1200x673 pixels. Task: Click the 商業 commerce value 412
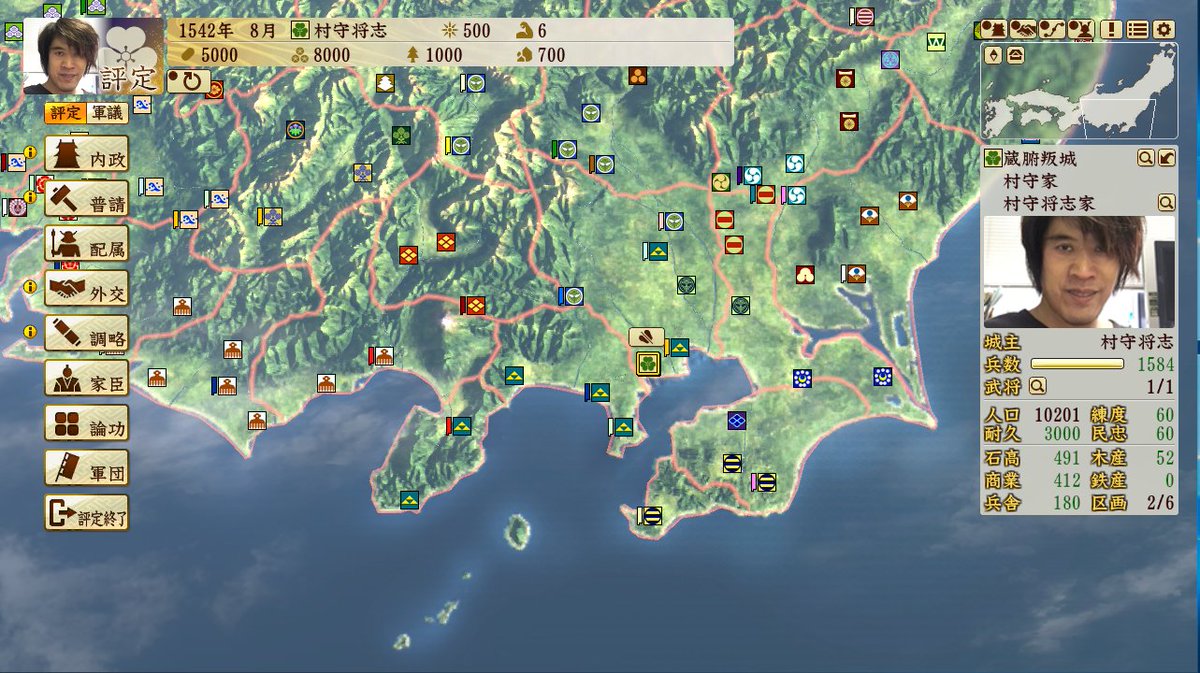coord(1066,481)
